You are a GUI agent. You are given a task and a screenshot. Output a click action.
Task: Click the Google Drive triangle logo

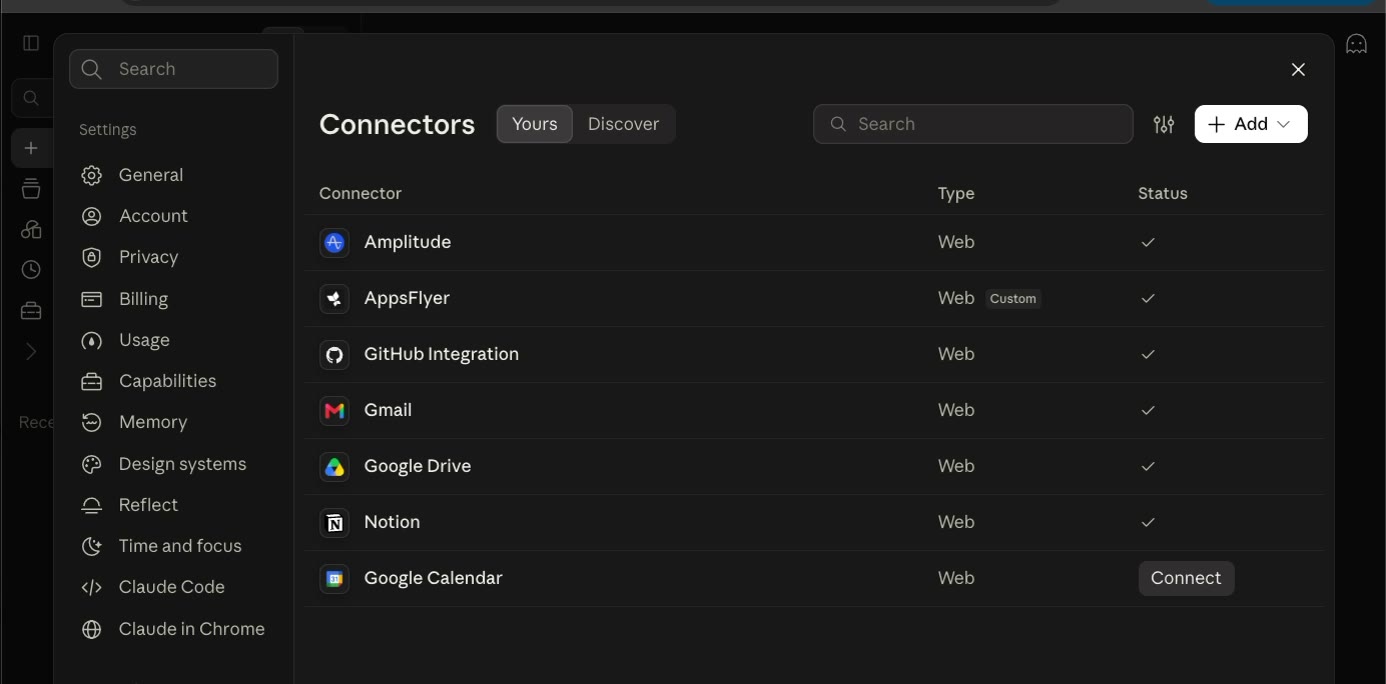(334, 466)
